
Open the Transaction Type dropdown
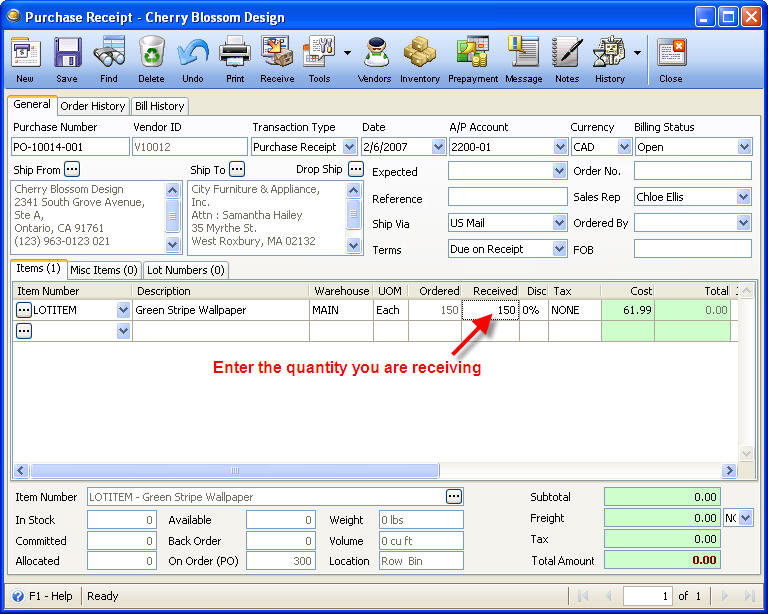(x=349, y=147)
